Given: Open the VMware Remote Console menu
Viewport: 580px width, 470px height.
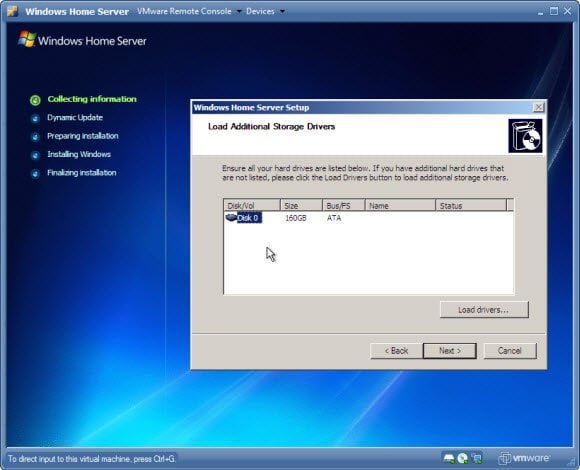Looking at the screenshot, I should (x=184, y=11).
